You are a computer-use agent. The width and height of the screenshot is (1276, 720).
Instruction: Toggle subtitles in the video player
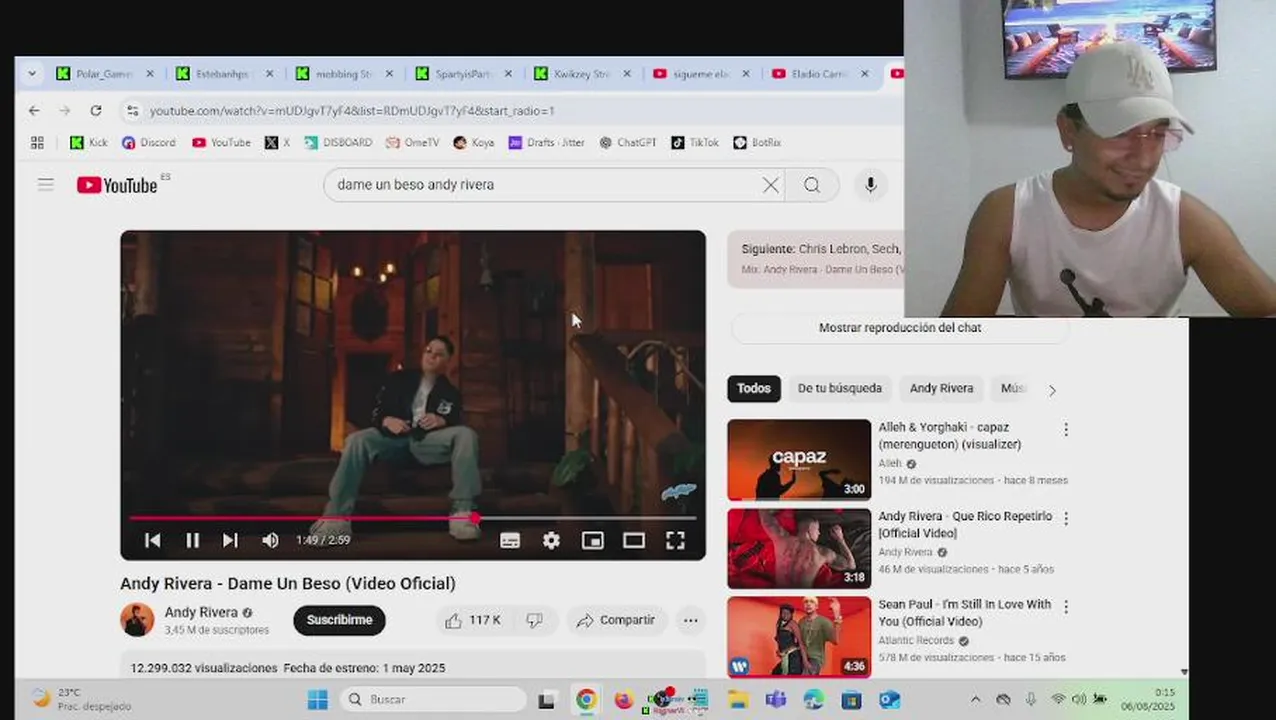pos(510,540)
